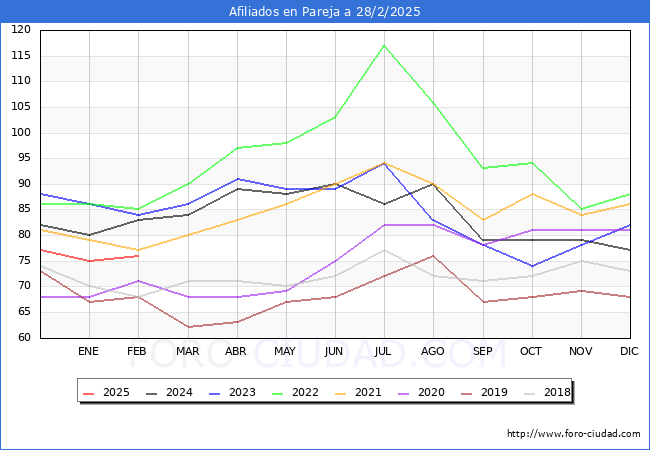
Task: Select the '2024' legend label
Action: pos(179,392)
